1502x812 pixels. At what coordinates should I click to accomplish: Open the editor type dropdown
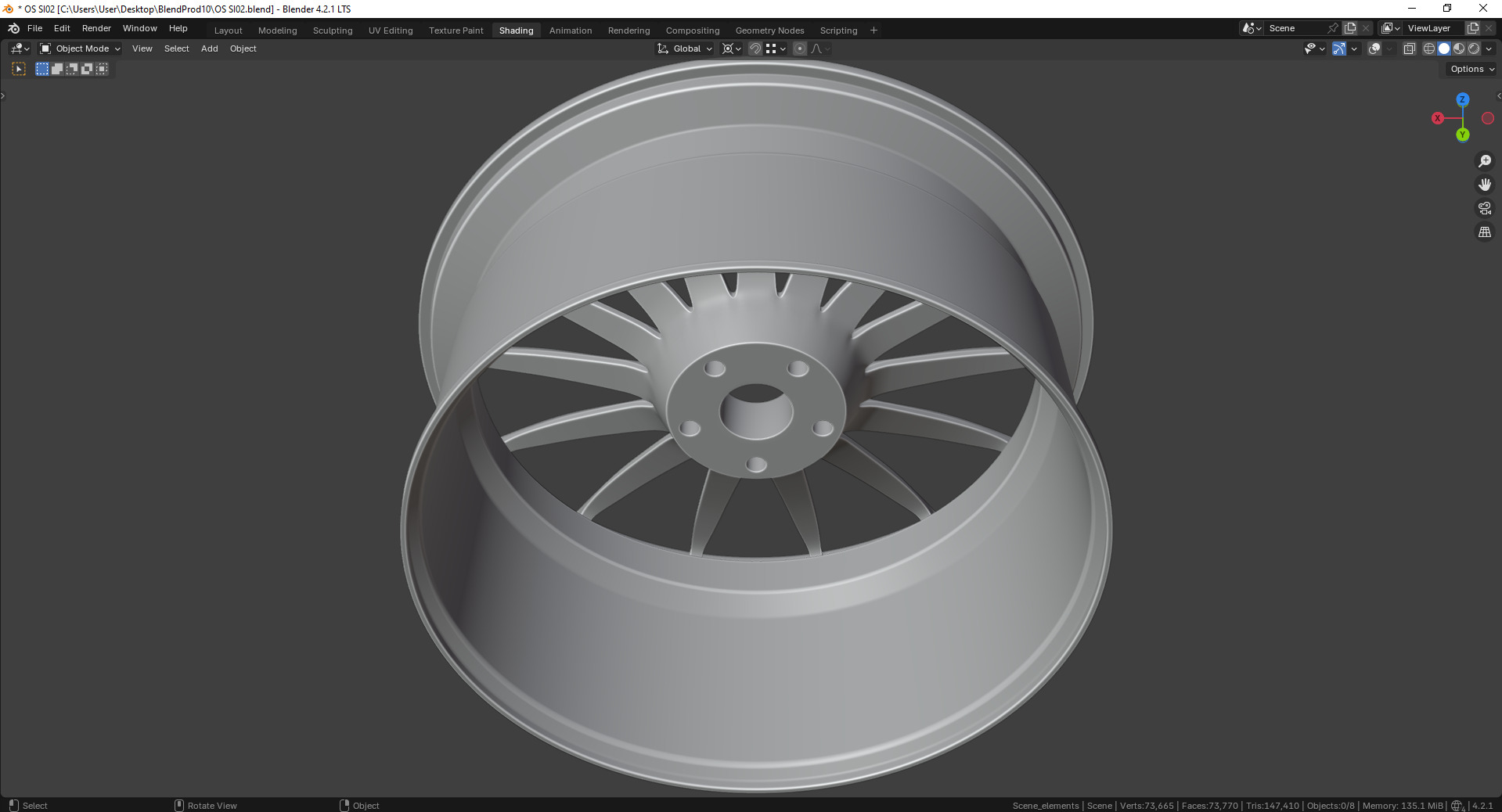pos(20,49)
